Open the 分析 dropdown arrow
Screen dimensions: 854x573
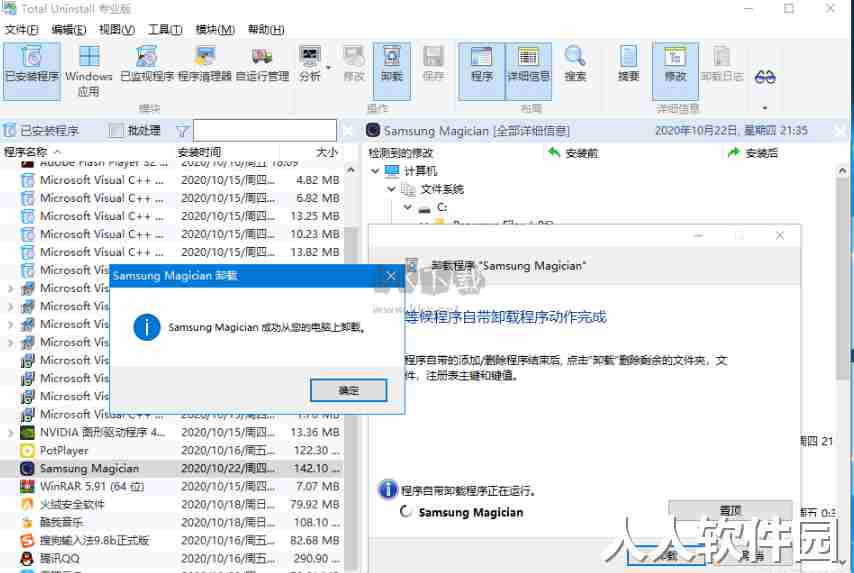click(328, 68)
